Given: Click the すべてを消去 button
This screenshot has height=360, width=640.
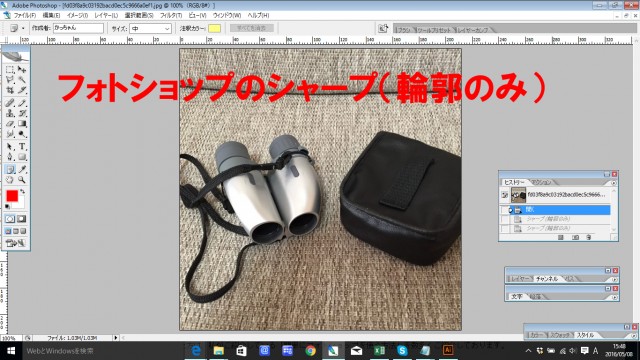Looking at the screenshot, I should point(251,28).
